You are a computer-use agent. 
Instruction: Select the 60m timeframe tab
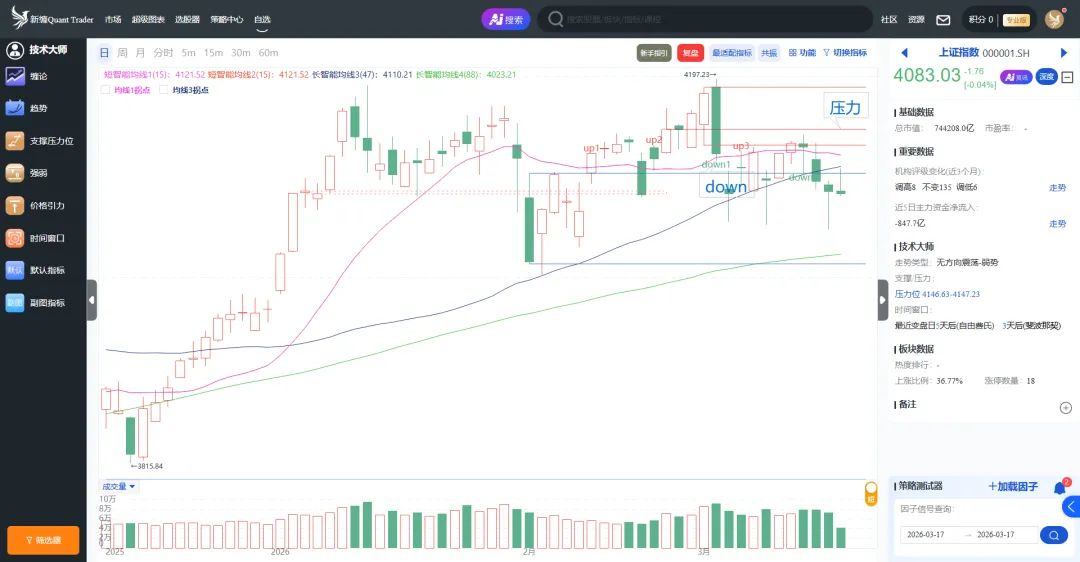click(x=268, y=53)
